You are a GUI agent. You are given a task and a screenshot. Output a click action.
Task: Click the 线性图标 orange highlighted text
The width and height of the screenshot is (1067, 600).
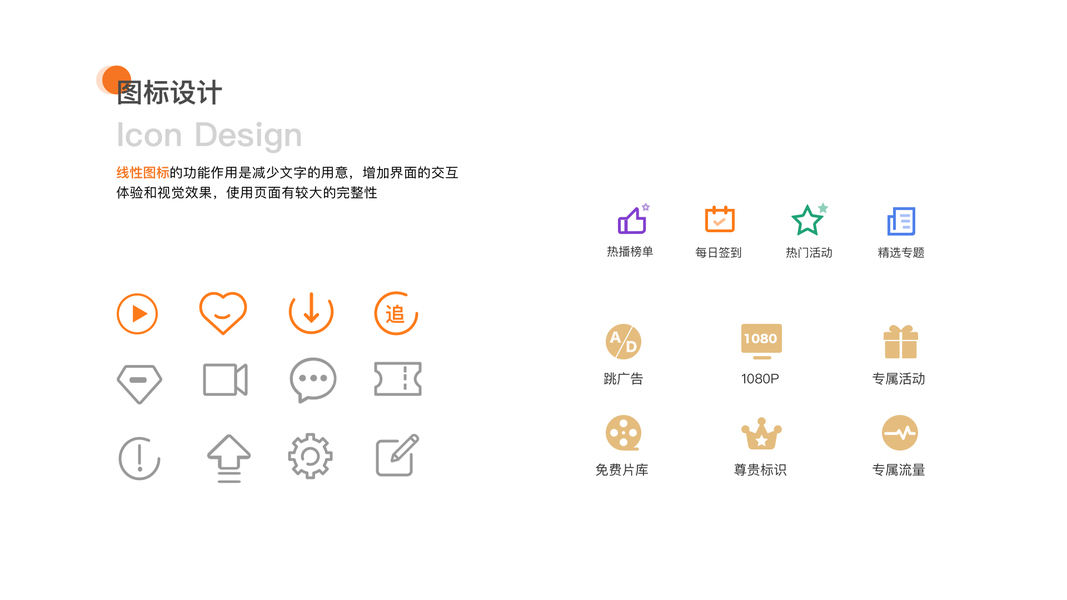click(143, 173)
